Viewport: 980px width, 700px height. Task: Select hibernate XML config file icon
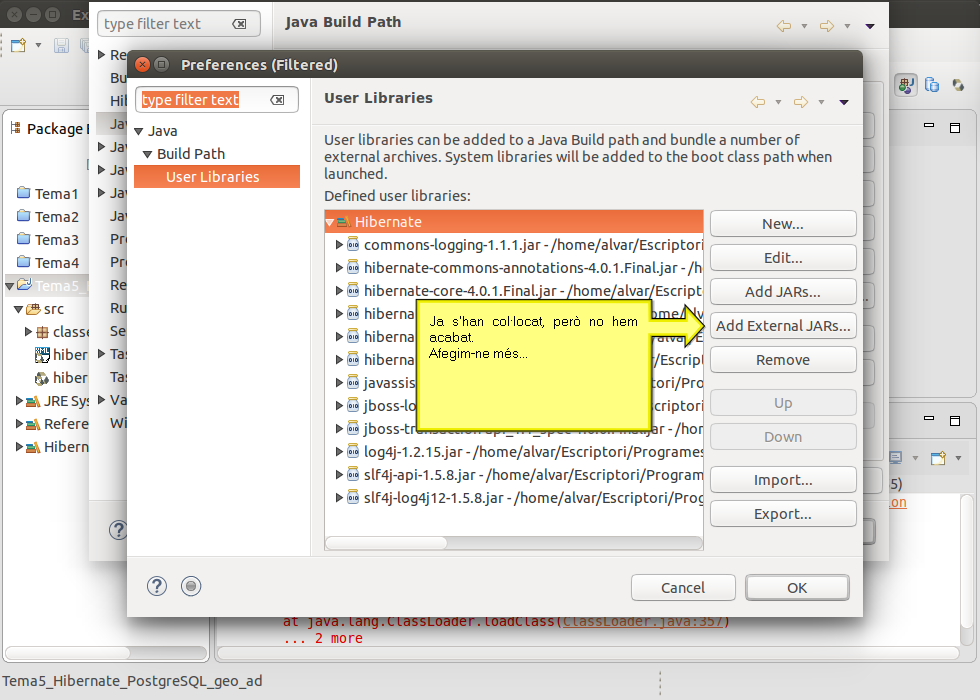pyautogui.click(x=42, y=355)
